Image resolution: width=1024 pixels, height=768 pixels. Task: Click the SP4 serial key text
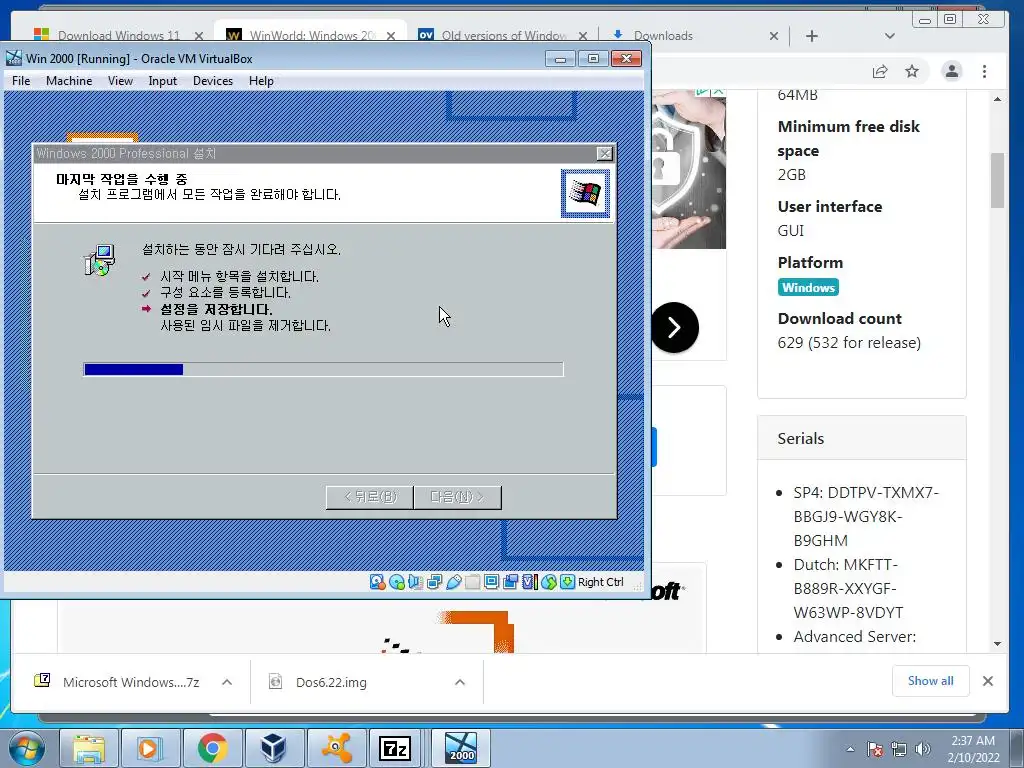tap(866, 517)
